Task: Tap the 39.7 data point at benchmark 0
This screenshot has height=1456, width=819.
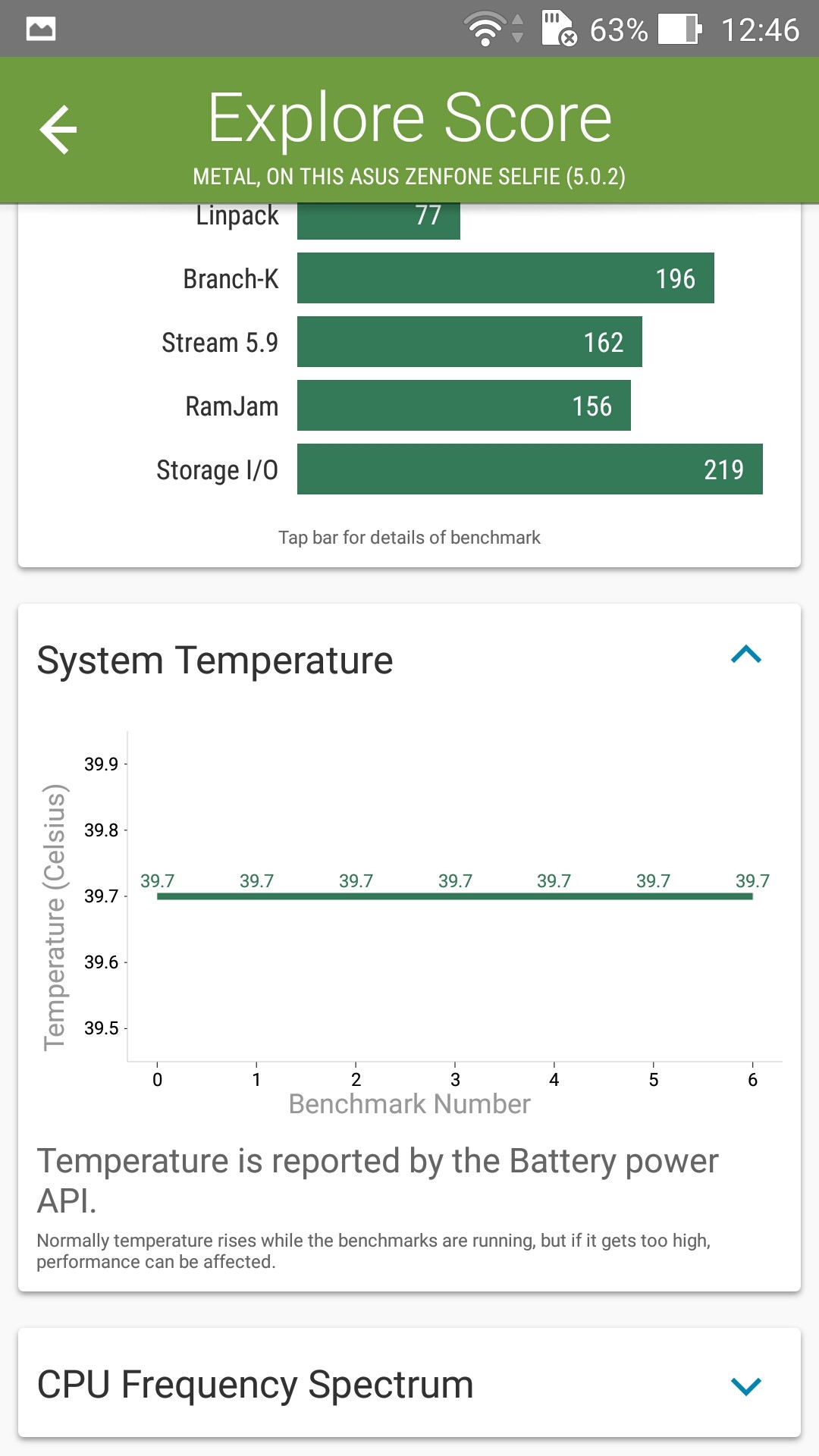Action: (x=158, y=895)
